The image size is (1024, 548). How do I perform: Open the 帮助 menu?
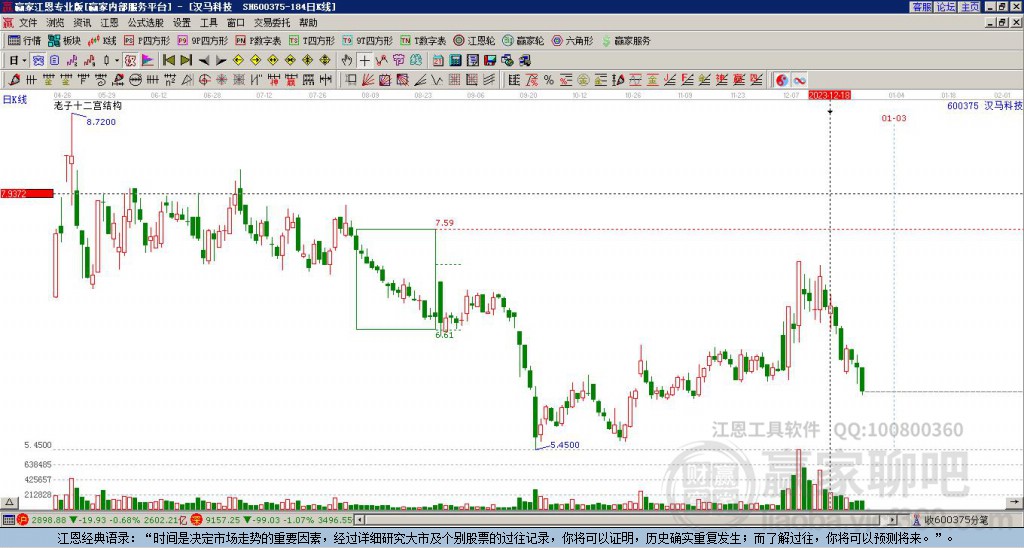click(308, 23)
